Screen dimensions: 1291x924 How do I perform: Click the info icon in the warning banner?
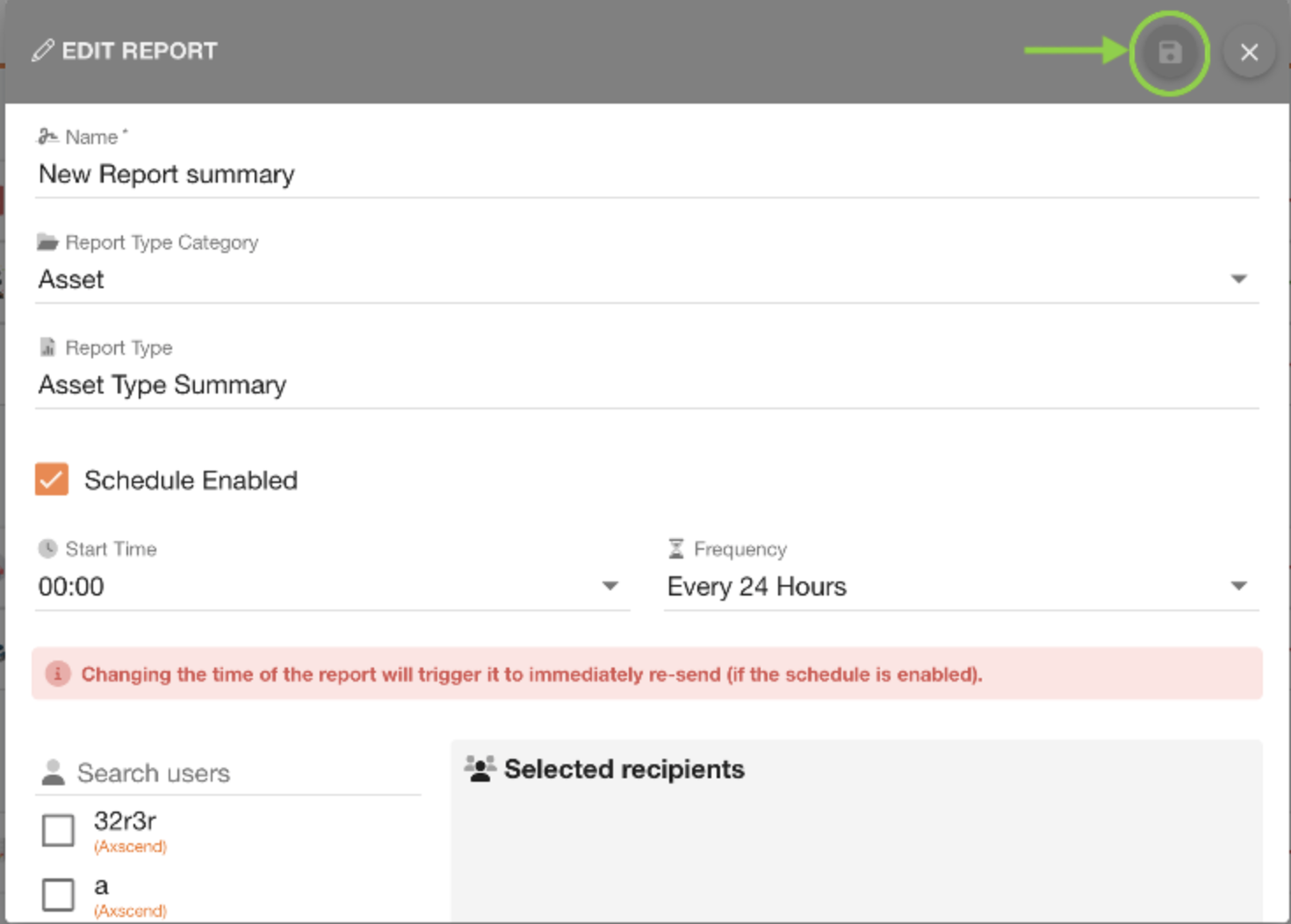(x=58, y=675)
